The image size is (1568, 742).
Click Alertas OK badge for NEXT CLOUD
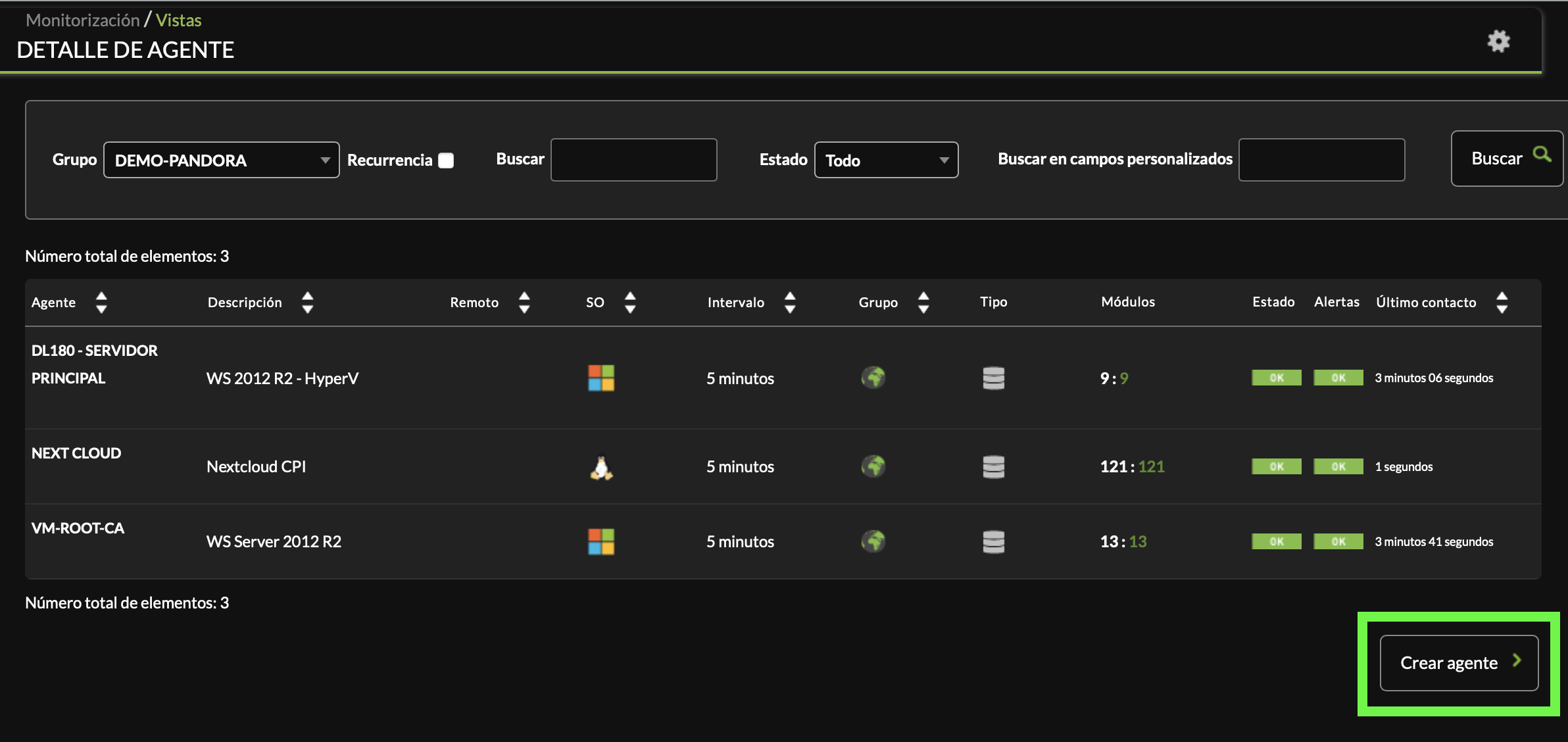[1338, 466]
